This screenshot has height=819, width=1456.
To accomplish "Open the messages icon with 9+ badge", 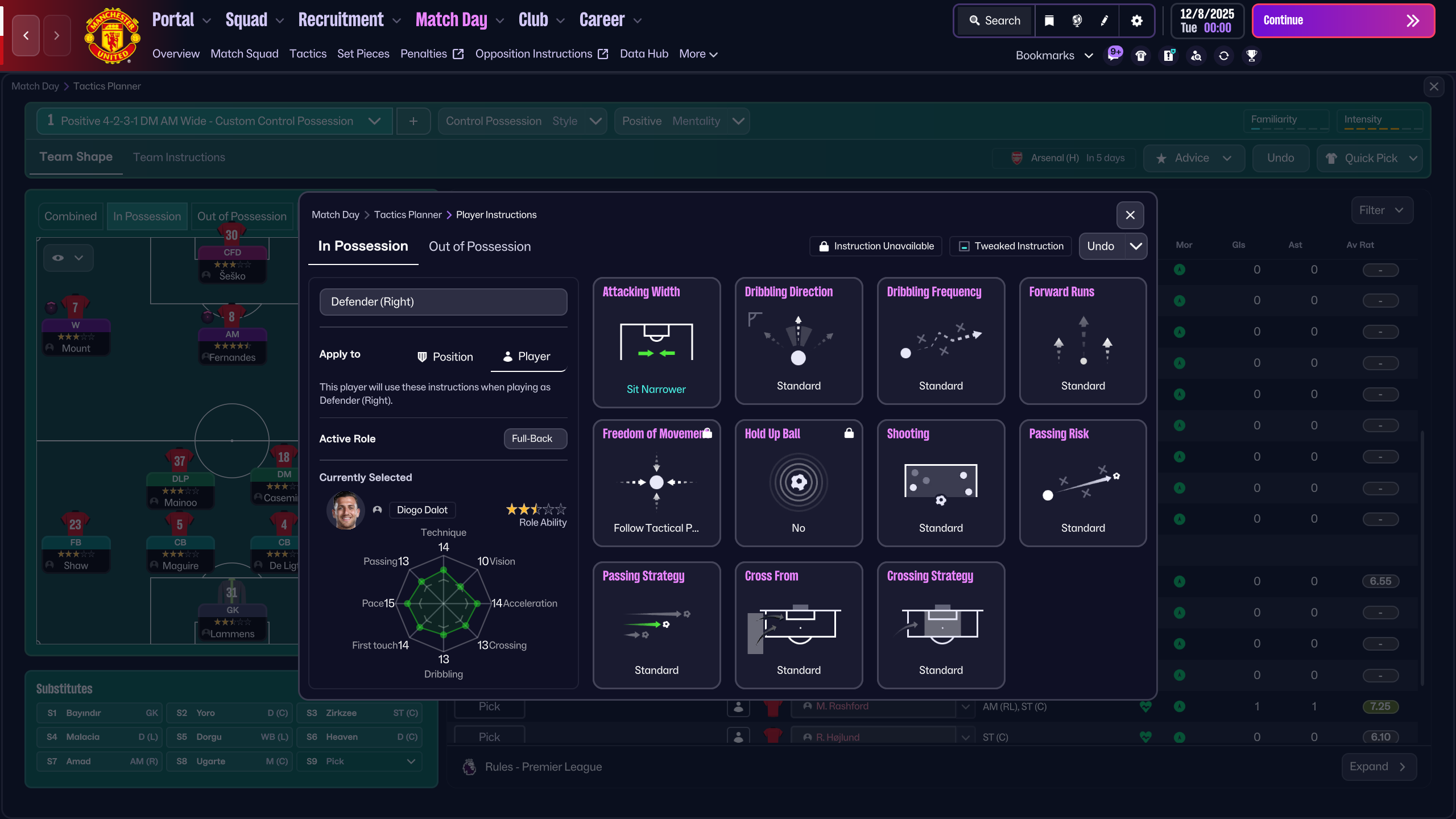I will click(1114, 55).
